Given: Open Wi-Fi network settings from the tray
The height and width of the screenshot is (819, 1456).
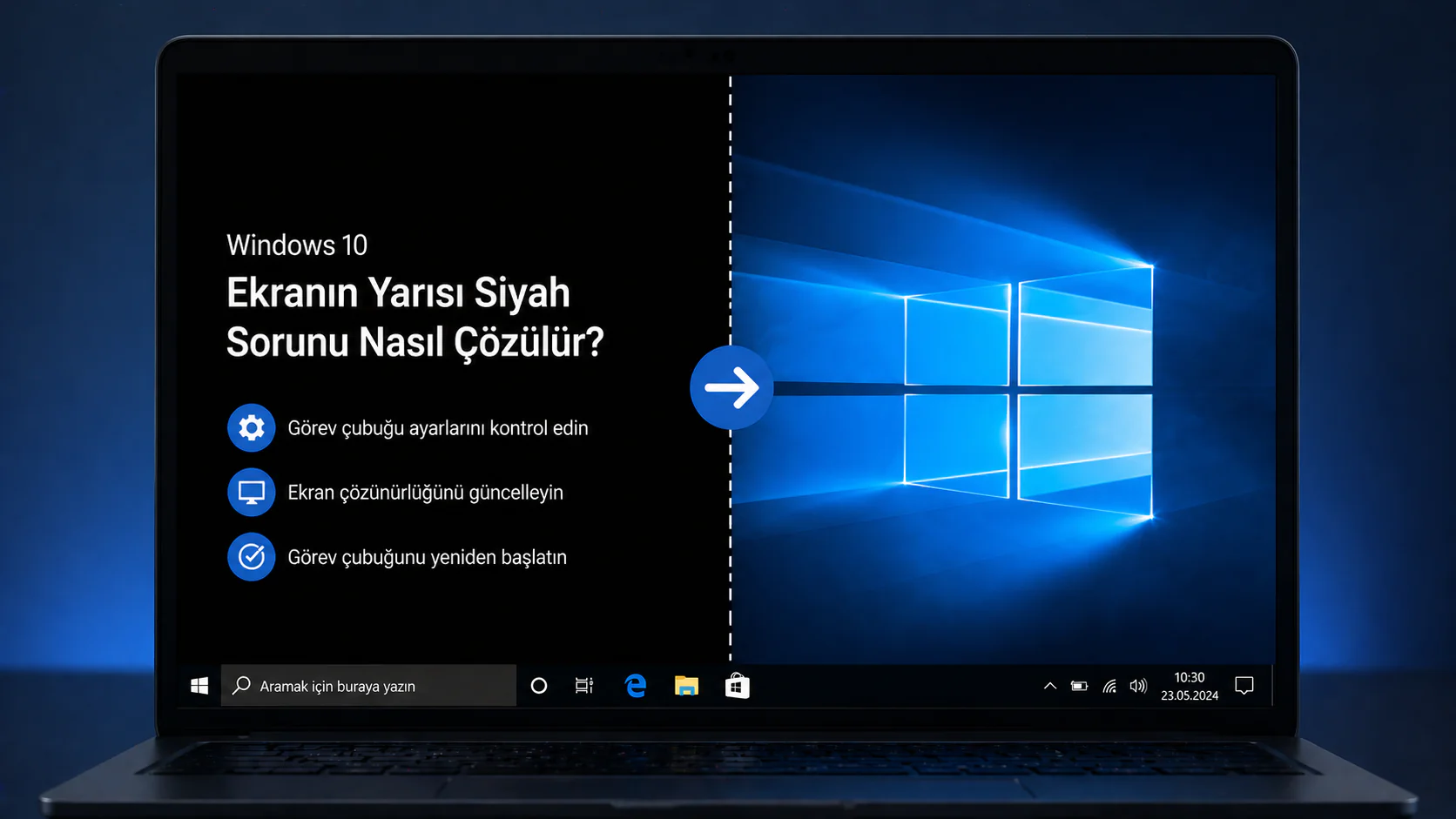Looking at the screenshot, I should pos(1109,686).
